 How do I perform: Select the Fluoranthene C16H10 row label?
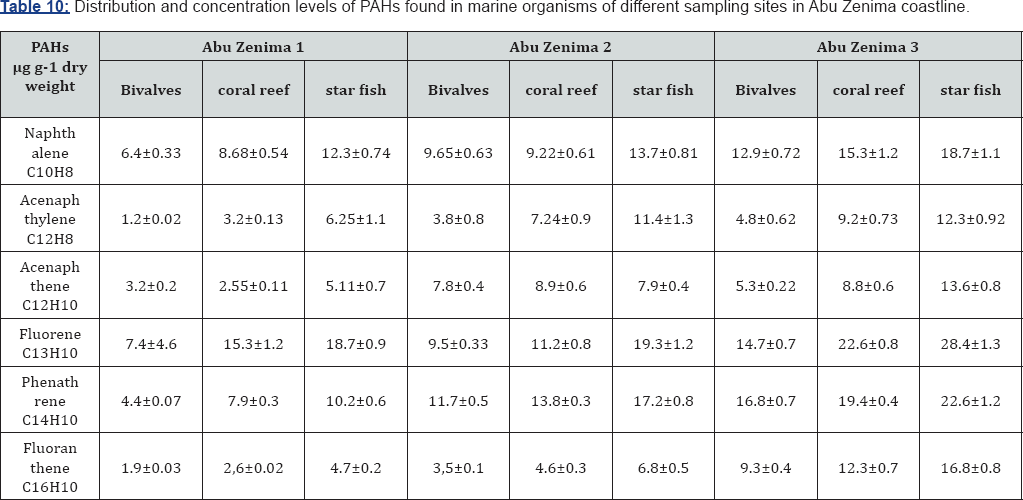pos(50,468)
